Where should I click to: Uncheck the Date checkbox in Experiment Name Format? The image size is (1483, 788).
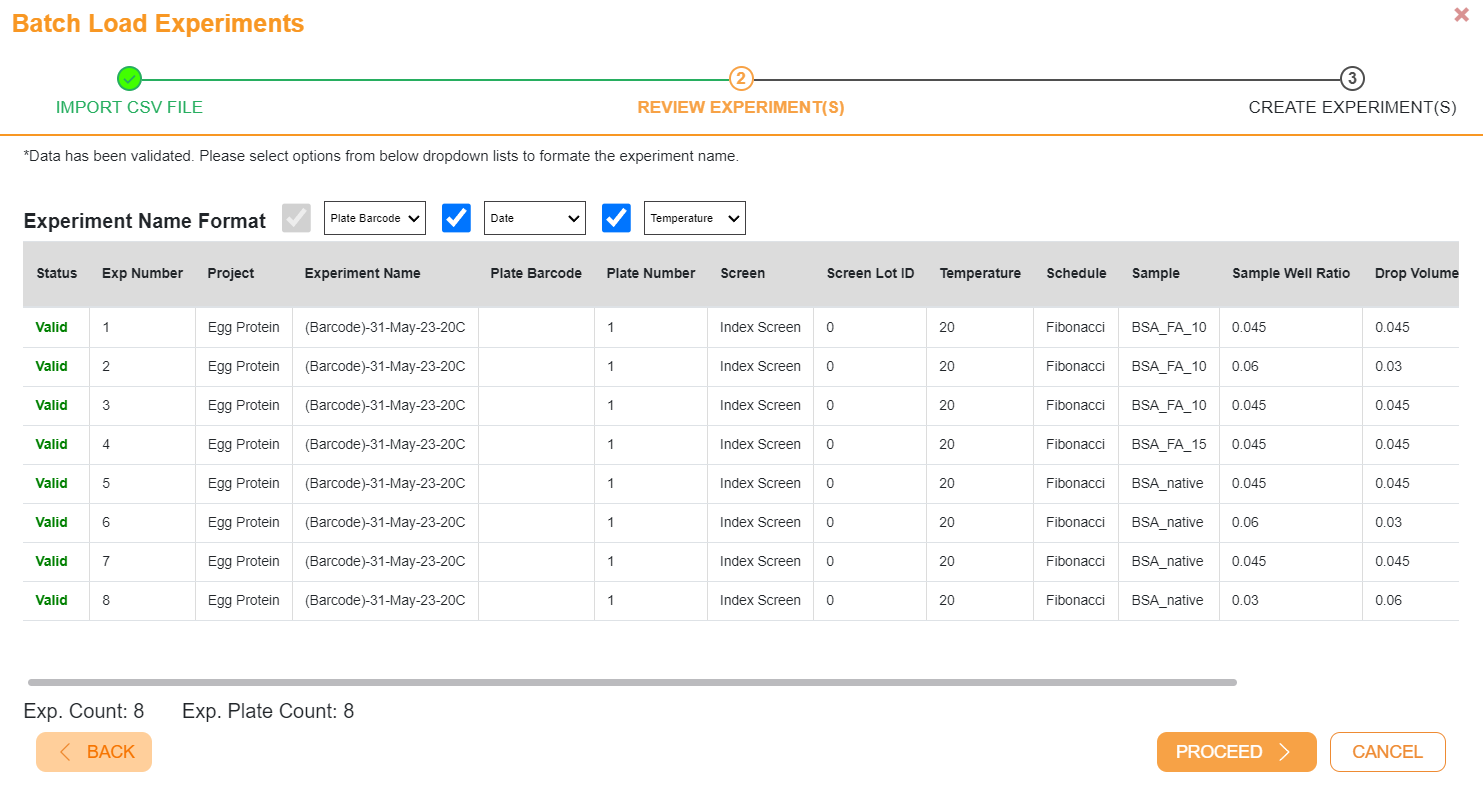click(456, 217)
